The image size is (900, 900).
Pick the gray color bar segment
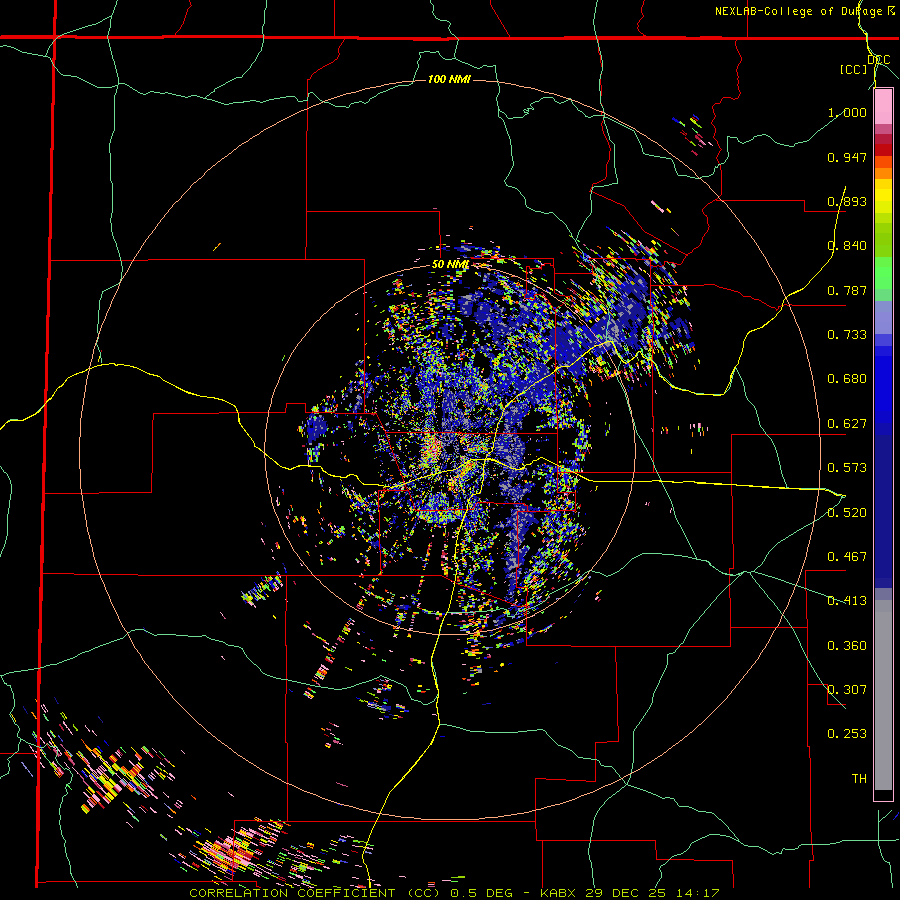pyautogui.click(x=883, y=695)
